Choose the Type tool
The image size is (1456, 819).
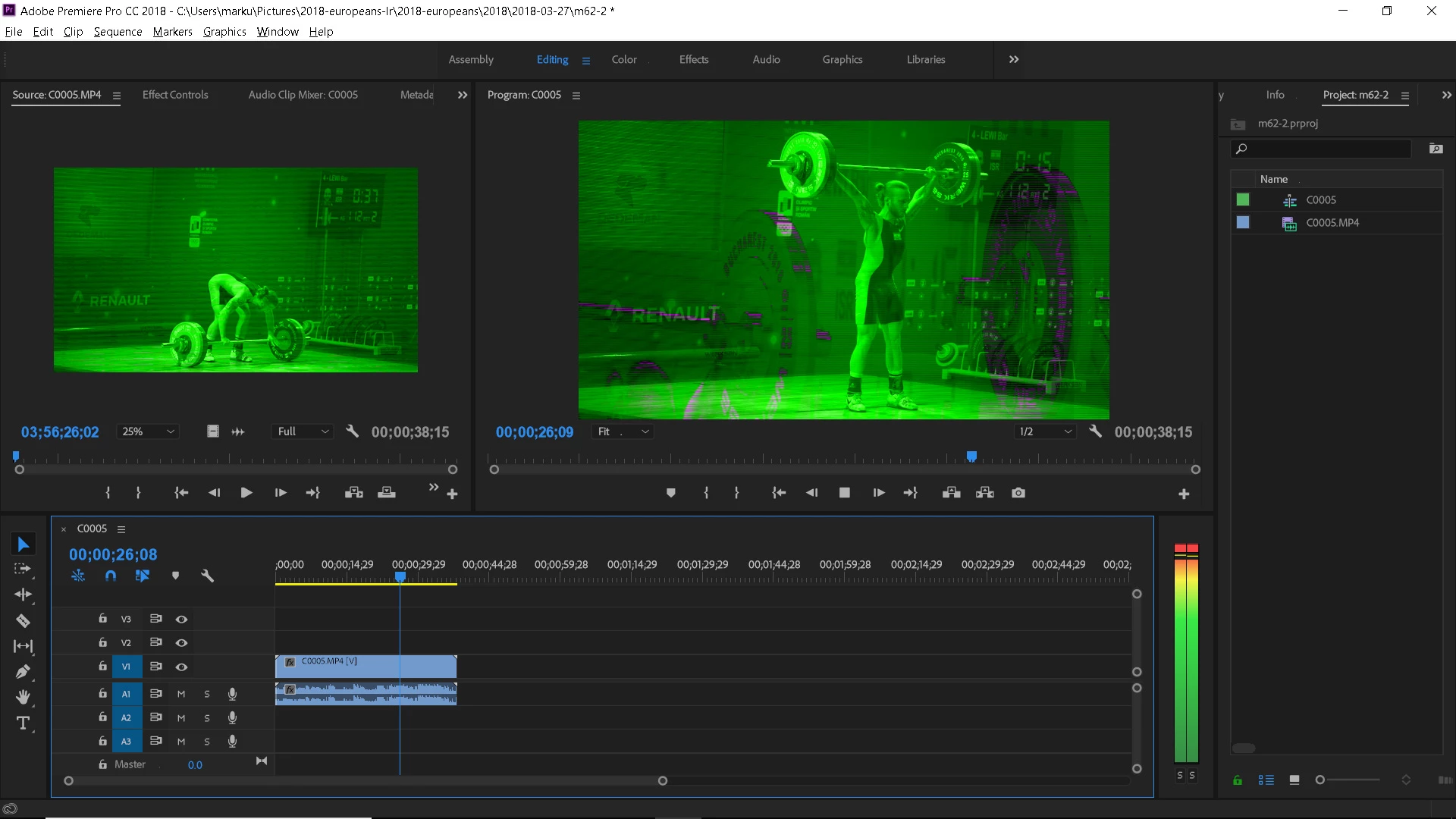(x=23, y=723)
